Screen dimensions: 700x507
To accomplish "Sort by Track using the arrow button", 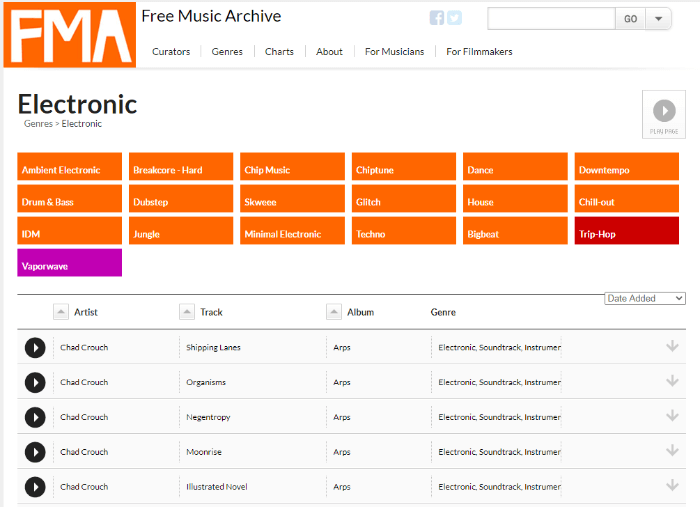I will tap(187, 312).
